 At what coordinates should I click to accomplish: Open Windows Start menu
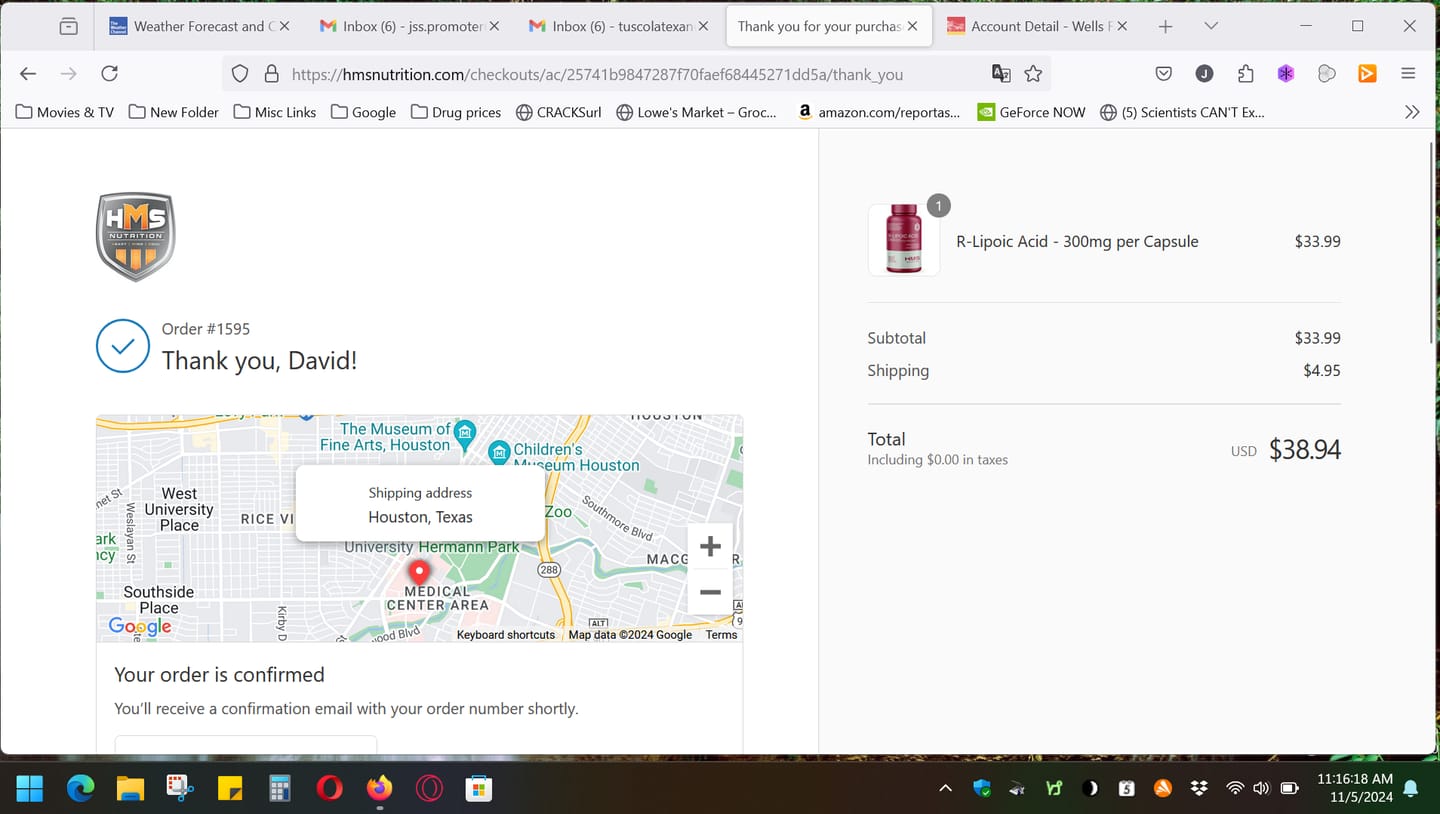tap(30, 788)
